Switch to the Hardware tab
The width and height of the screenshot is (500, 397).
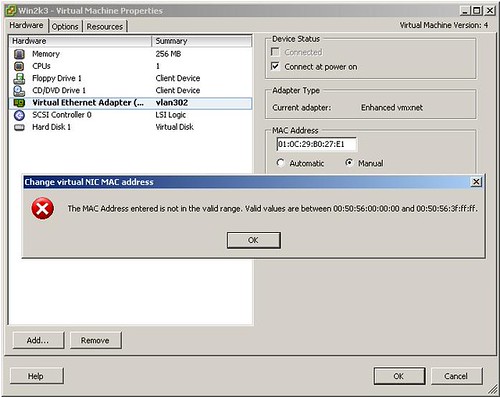[x=26, y=25]
